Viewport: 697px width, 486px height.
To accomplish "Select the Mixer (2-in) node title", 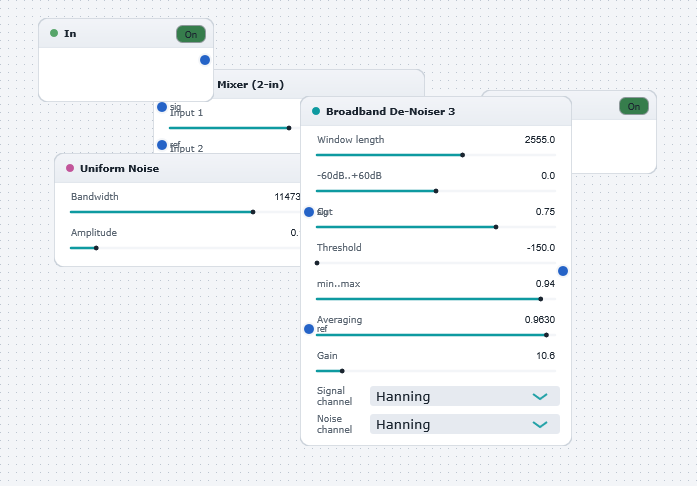I will pyautogui.click(x=250, y=84).
